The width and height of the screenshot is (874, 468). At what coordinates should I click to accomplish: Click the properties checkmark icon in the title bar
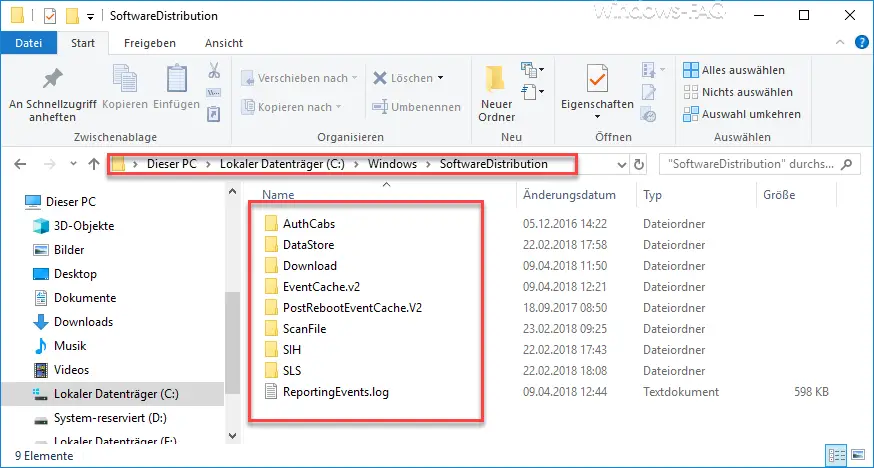tap(50, 16)
